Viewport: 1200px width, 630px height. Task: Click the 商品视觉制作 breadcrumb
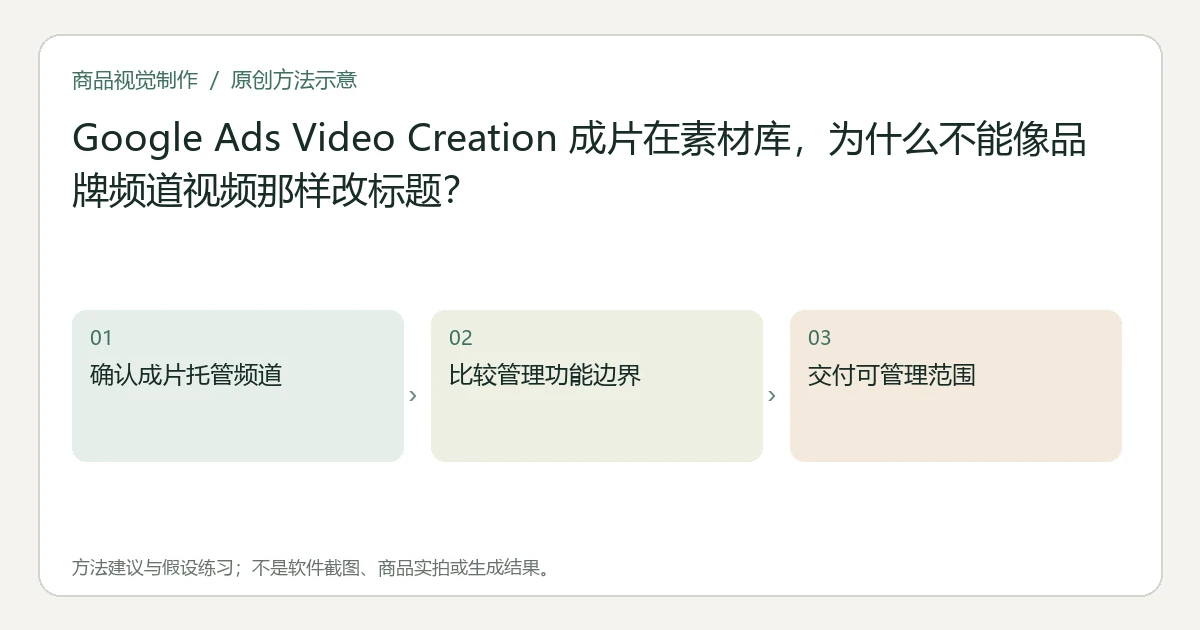[135, 80]
